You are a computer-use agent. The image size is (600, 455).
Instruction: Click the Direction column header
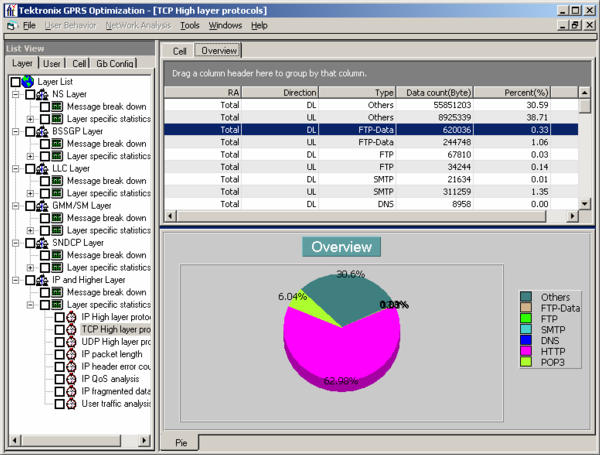pos(280,92)
